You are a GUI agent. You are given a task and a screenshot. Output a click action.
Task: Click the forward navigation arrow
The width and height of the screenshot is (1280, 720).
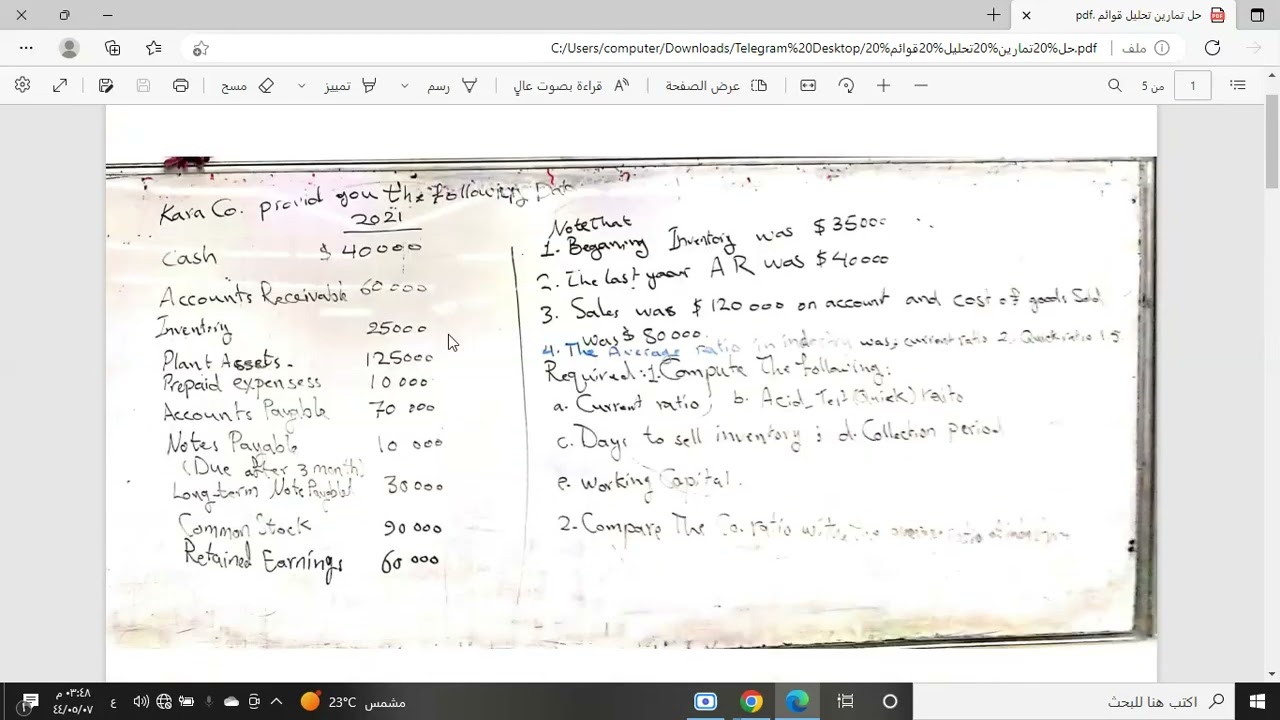1254,48
